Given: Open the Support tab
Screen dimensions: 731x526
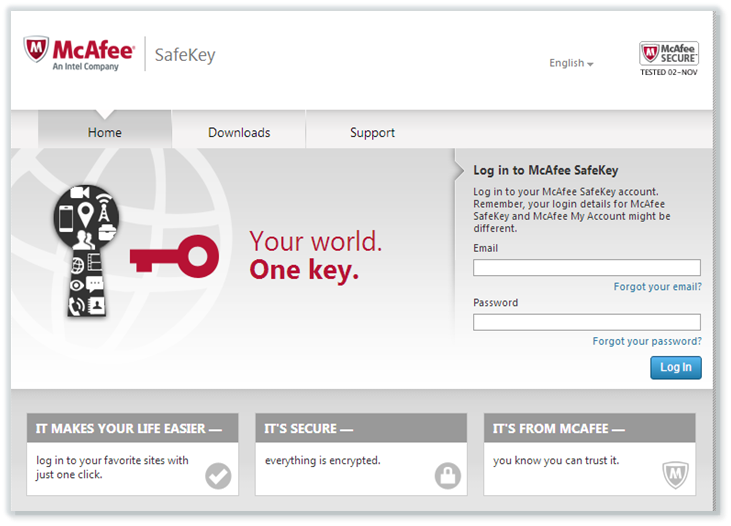Looking at the screenshot, I should pos(372,132).
